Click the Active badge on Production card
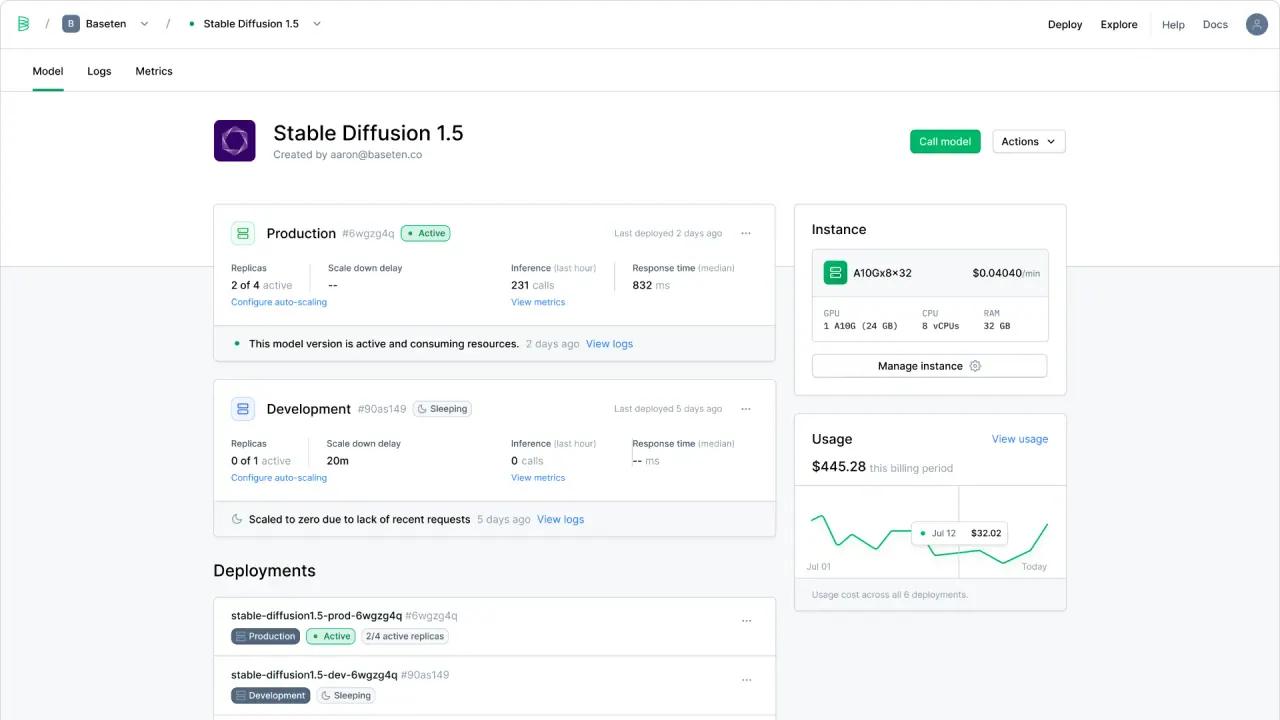This screenshot has width=1280, height=720. (x=426, y=233)
